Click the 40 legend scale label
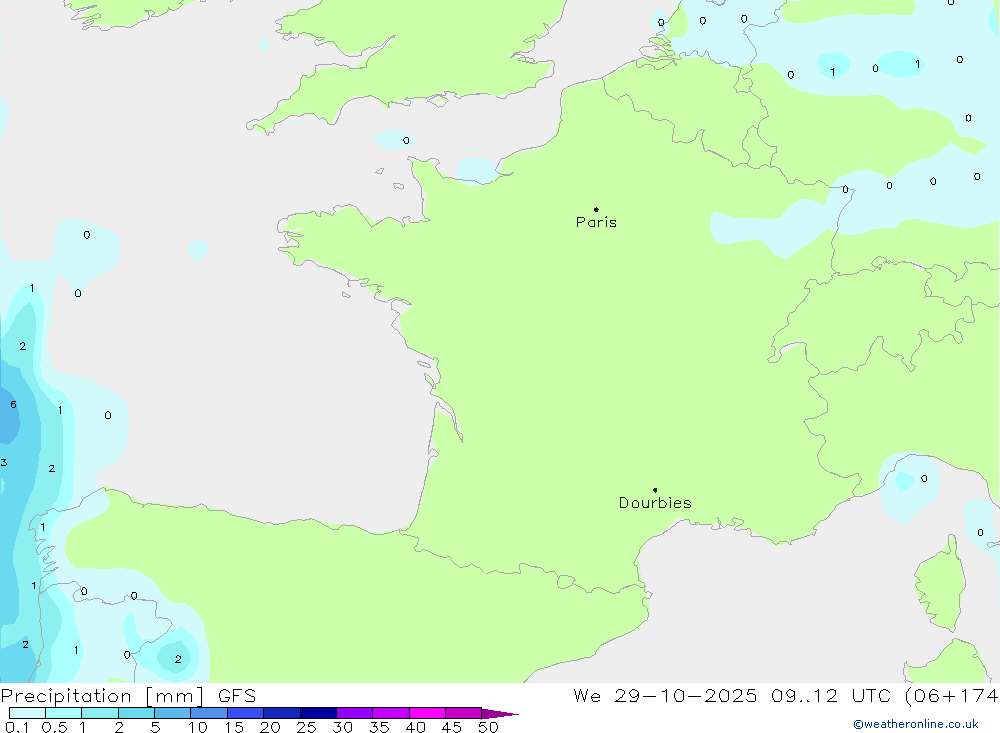The width and height of the screenshot is (1000, 733). (416, 727)
